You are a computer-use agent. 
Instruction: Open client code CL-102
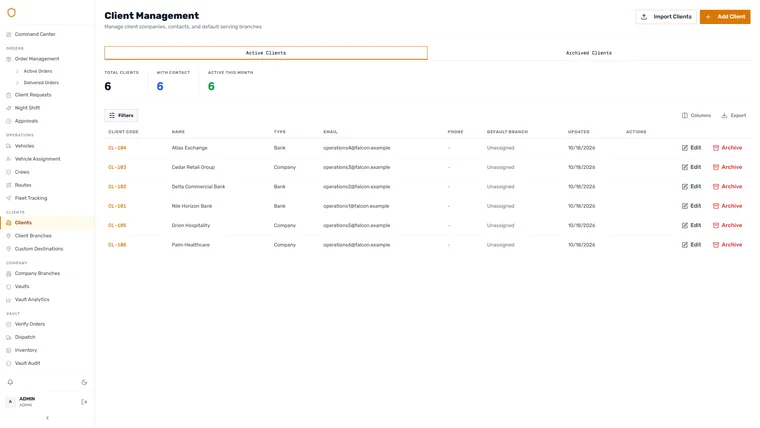click(x=117, y=187)
